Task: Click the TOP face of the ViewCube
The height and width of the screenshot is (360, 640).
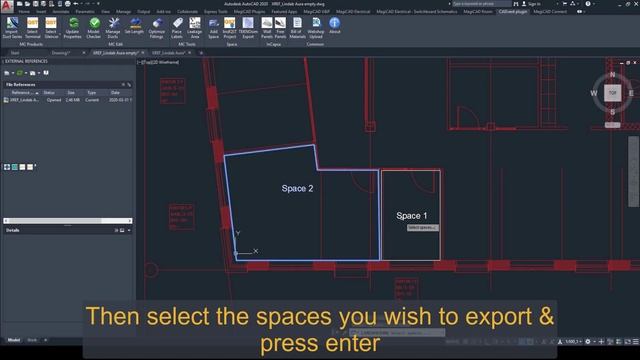Action: point(613,93)
